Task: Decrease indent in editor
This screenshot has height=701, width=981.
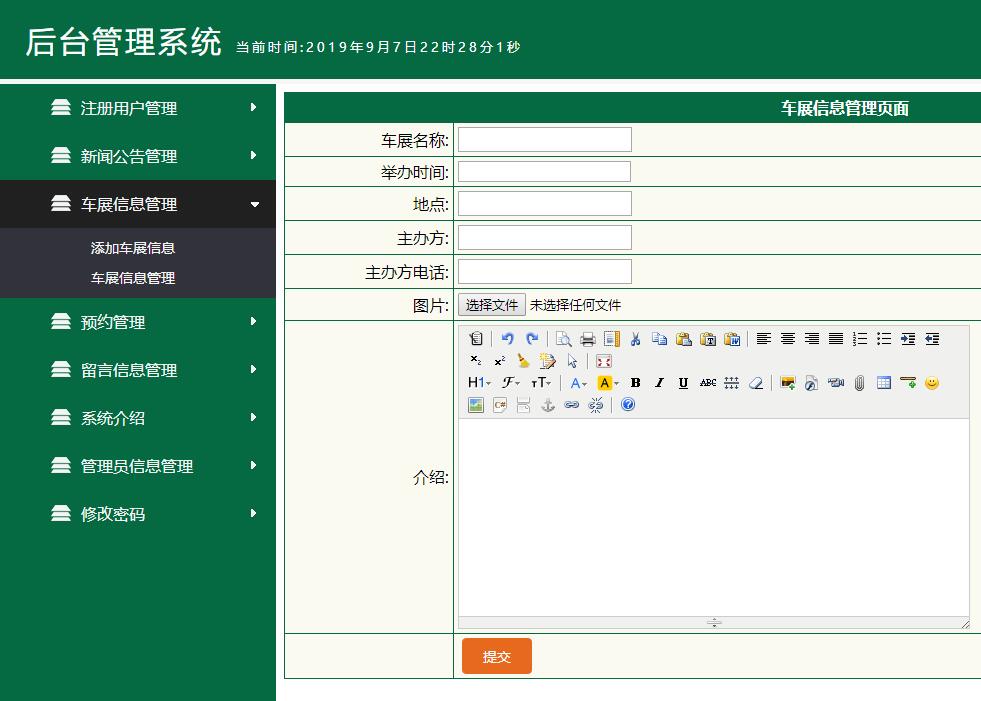Action: (932, 339)
